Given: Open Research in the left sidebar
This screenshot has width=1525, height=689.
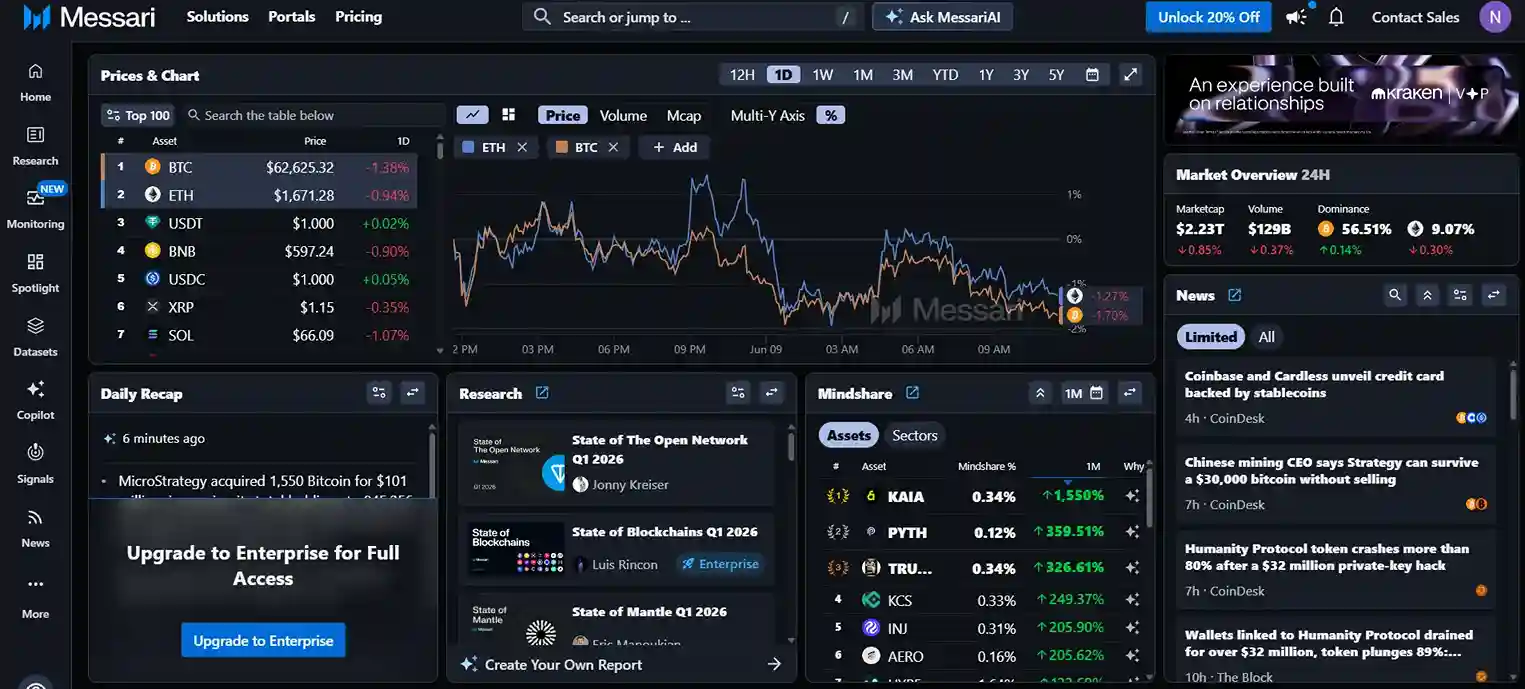Looking at the screenshot, I should pyautogui.click(x=35, y=146).
